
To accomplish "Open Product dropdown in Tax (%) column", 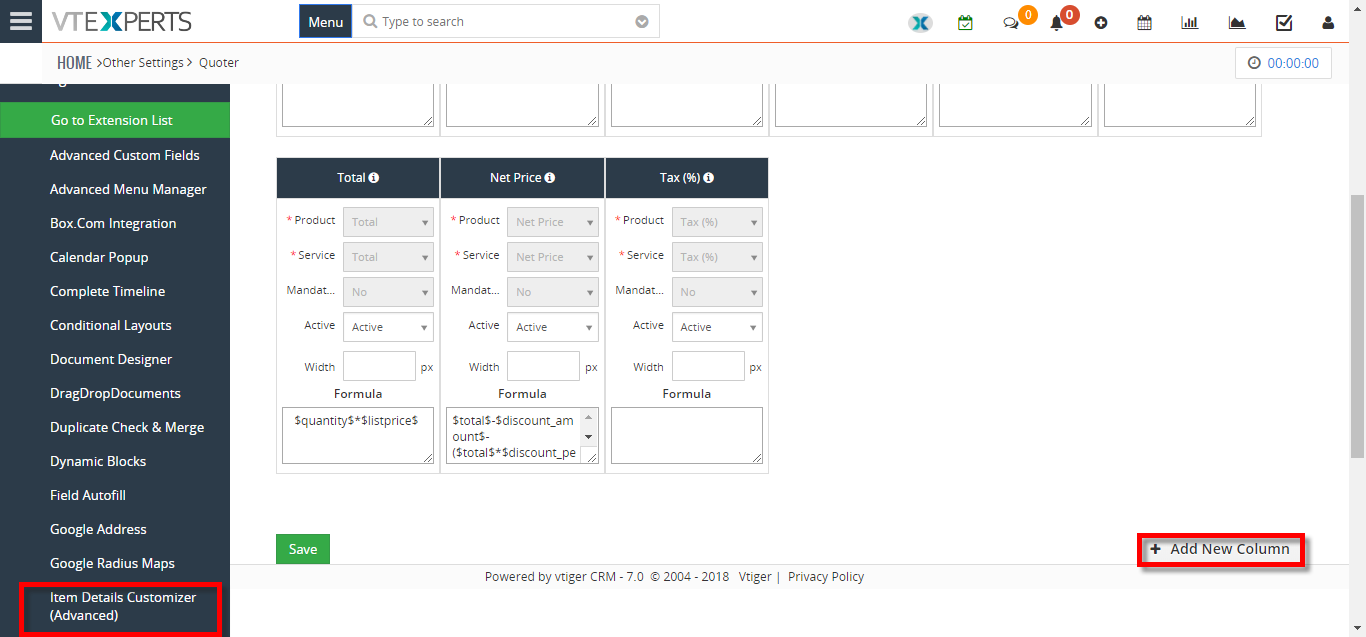I will tap(717, 222).
